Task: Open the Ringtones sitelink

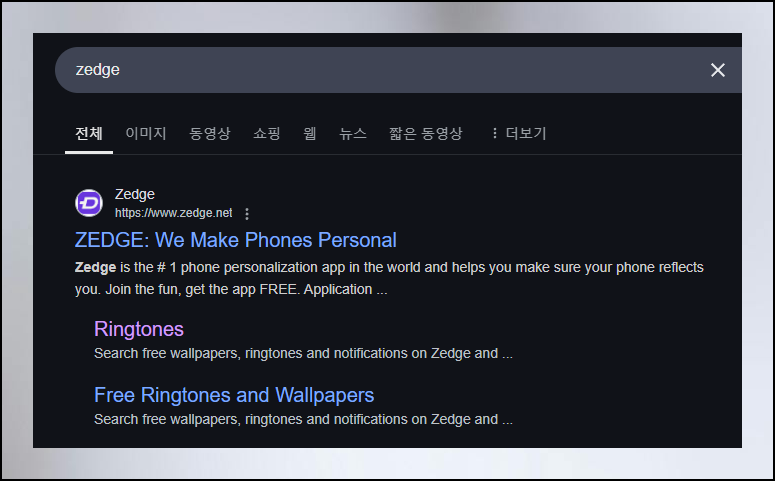Action: (x=139, y=329)
